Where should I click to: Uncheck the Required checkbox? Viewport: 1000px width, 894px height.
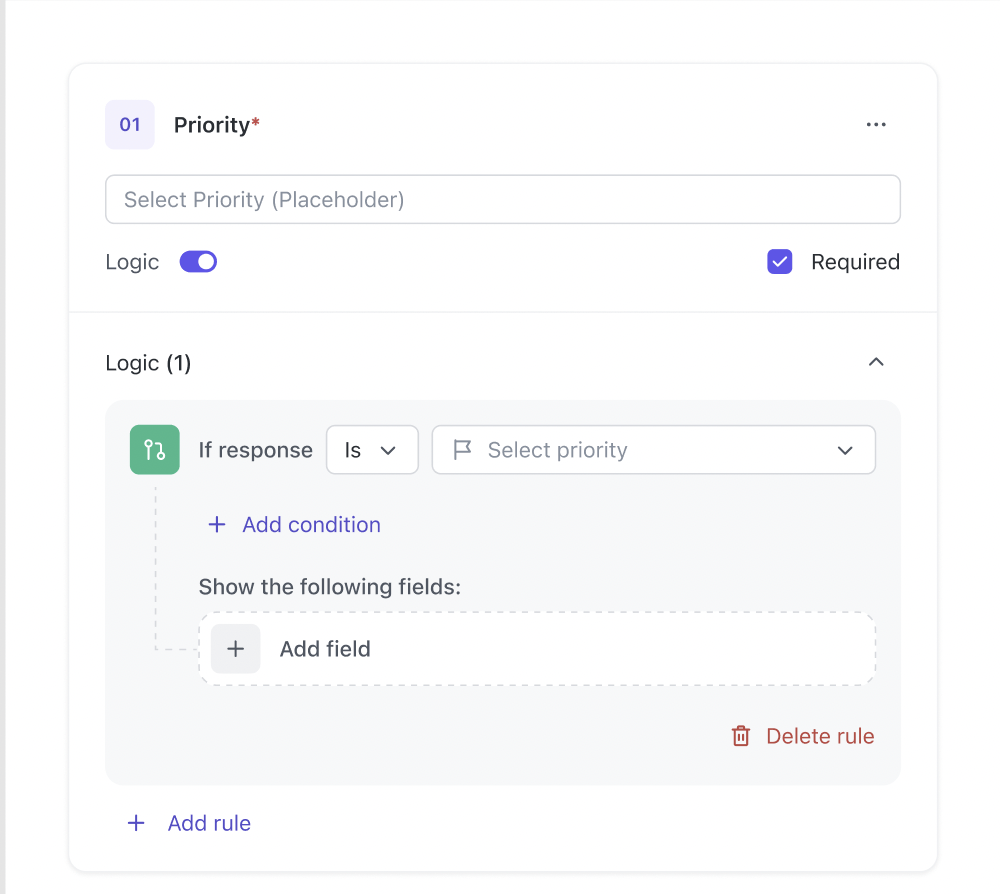click(x=780, y=262)
